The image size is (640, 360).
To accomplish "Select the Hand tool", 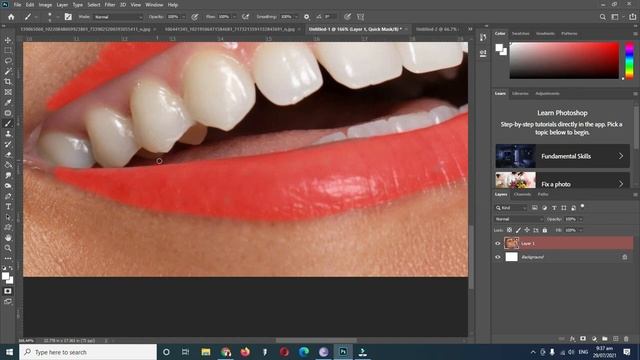I will pyautogui.click(x=8, y=238).
